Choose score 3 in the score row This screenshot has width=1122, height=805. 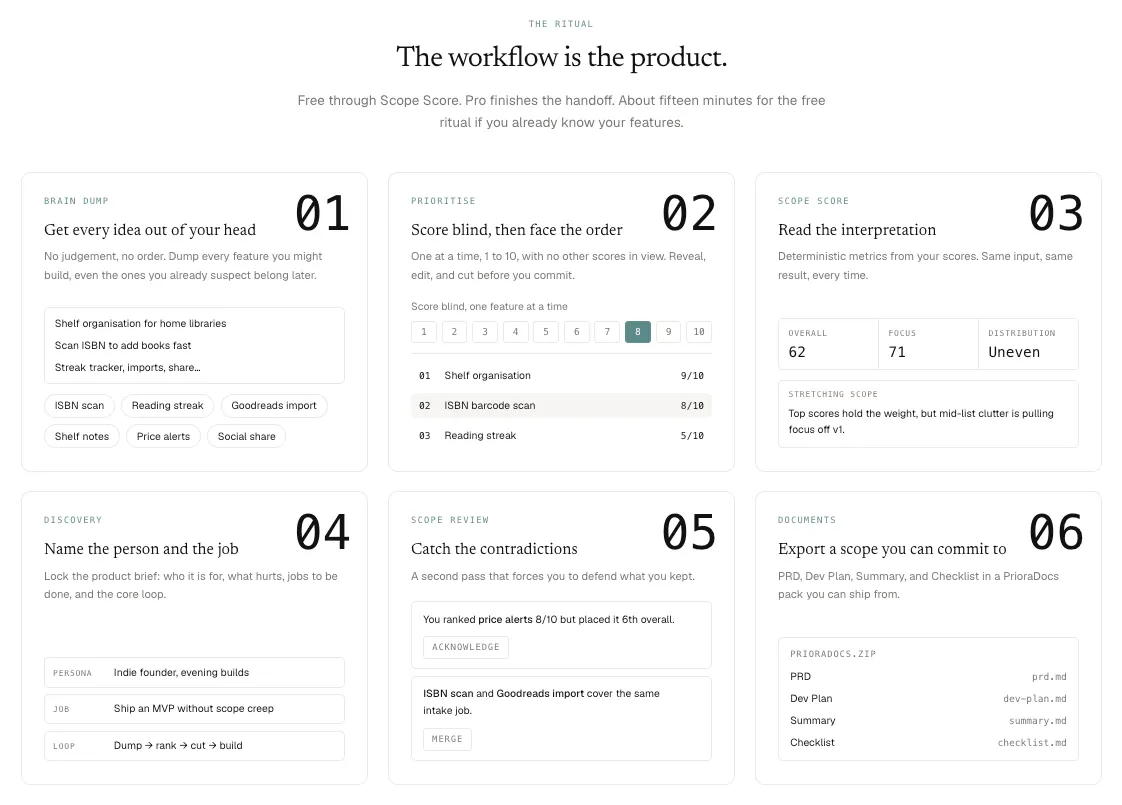(x=484, y=332)
